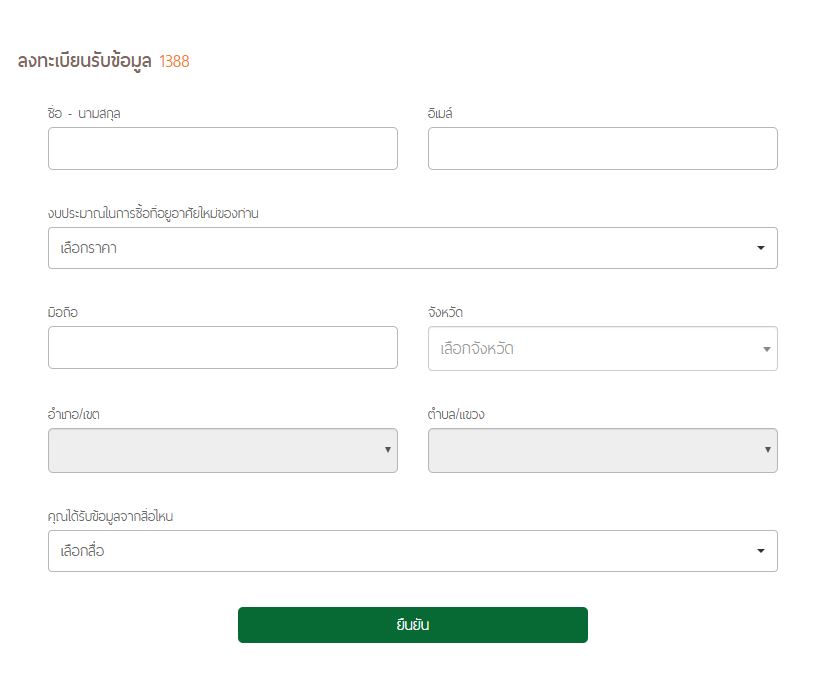Click the มือถือ field label
The width and height of the screenshot is (819, 687).
(x=62, y=313)
